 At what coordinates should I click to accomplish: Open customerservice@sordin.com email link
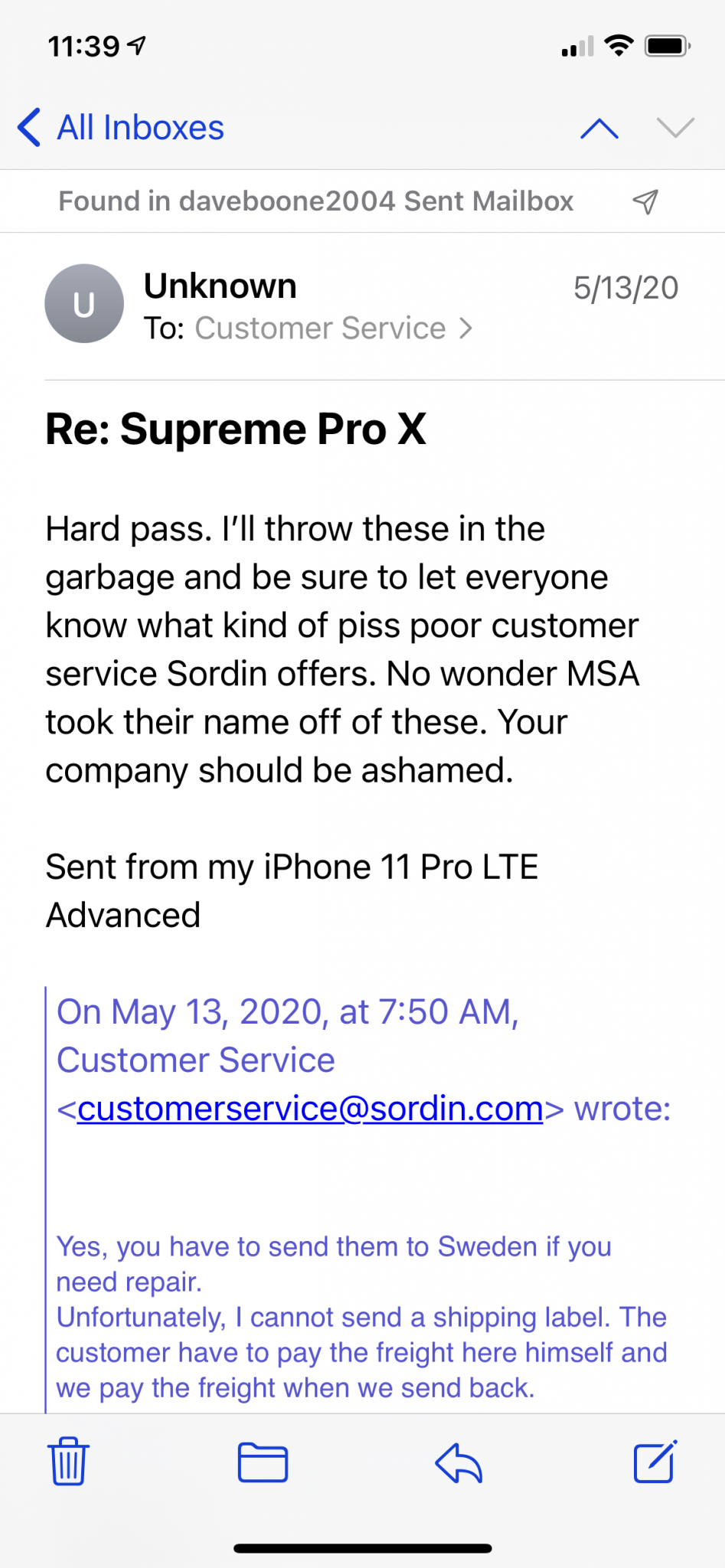point(310,1109)
